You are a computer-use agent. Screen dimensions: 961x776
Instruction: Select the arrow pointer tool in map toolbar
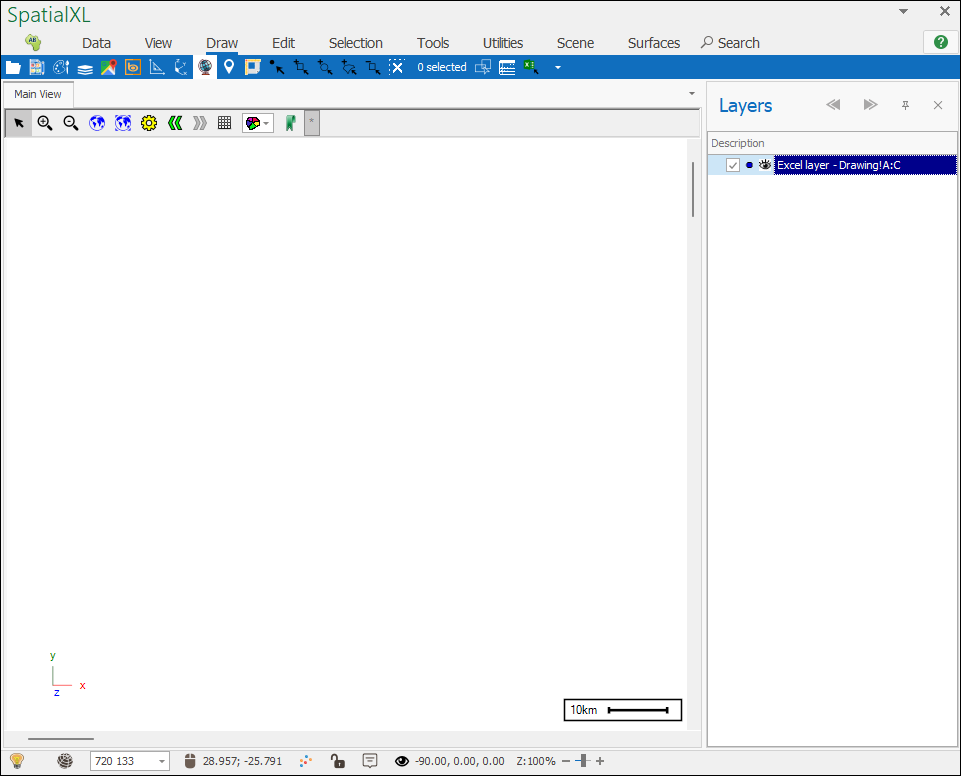(x=18, y=123)
